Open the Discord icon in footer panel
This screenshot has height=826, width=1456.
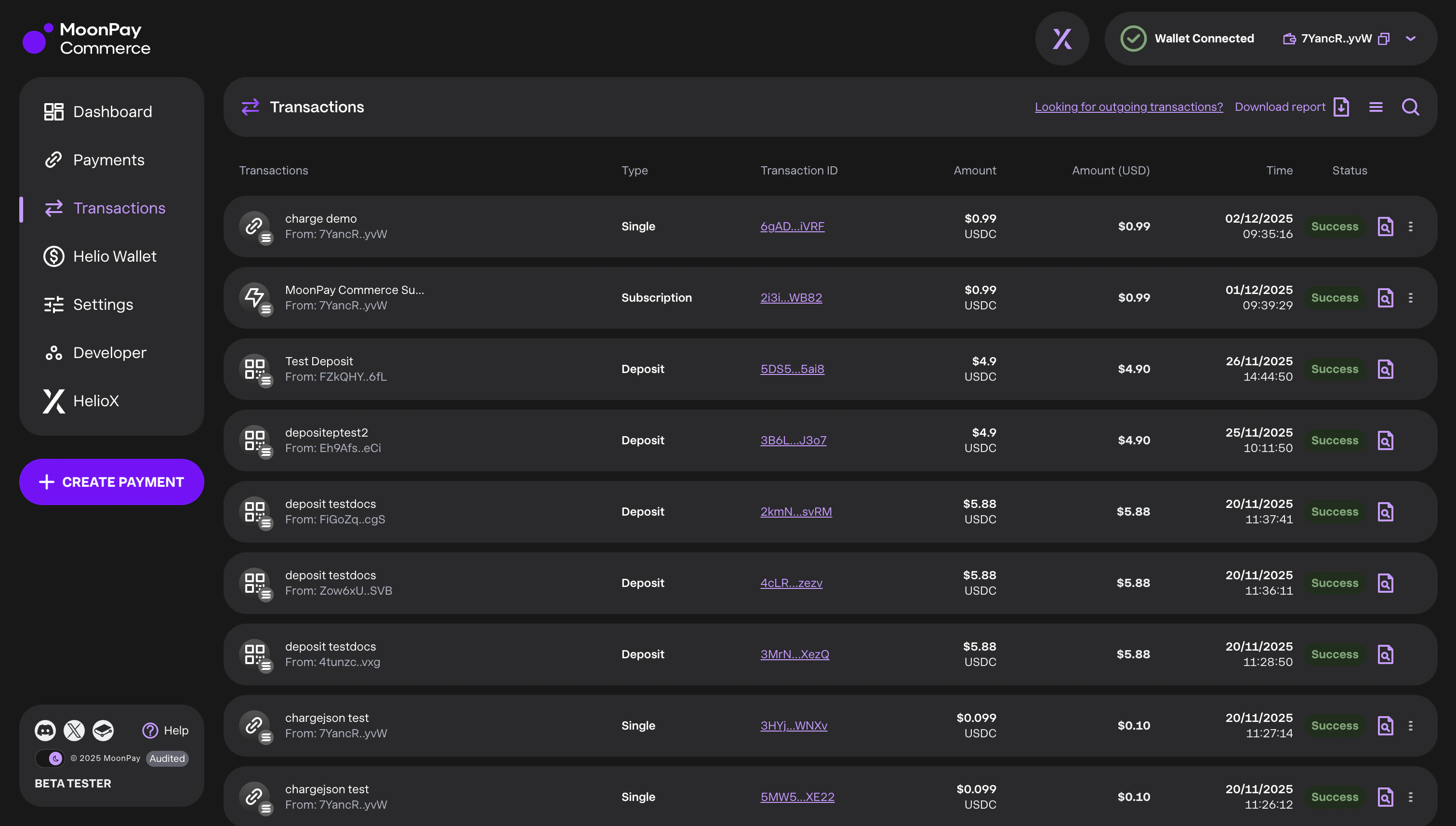45,730
